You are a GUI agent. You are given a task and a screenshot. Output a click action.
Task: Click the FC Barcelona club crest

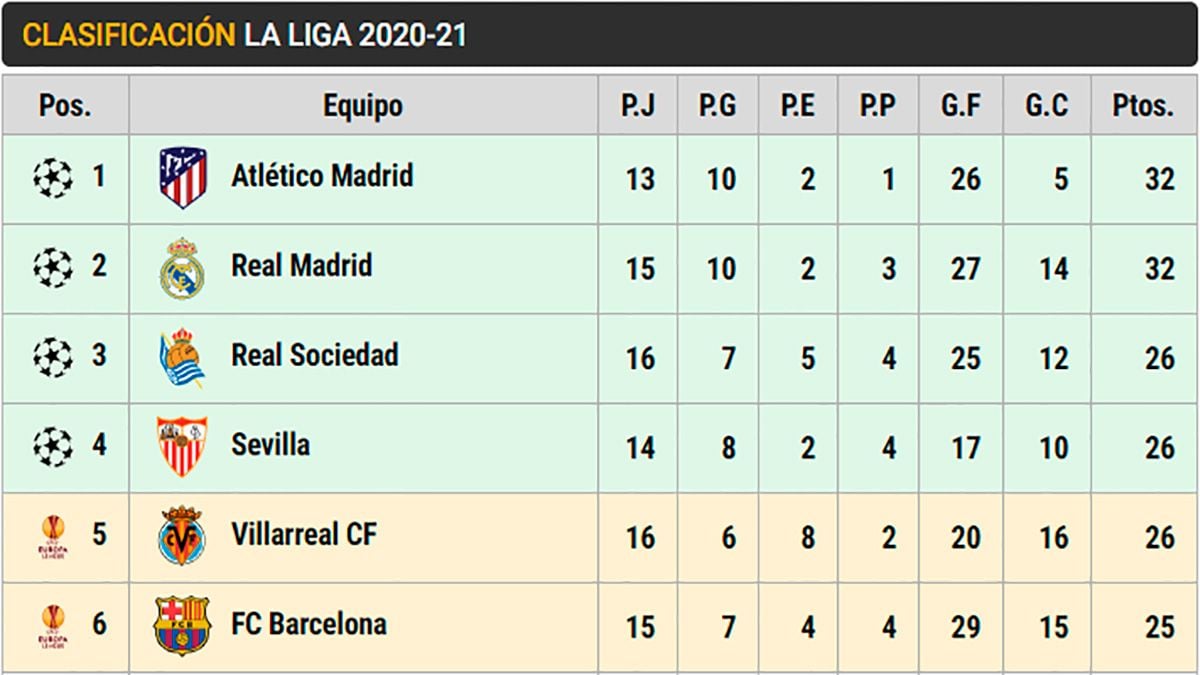(182, 625)
